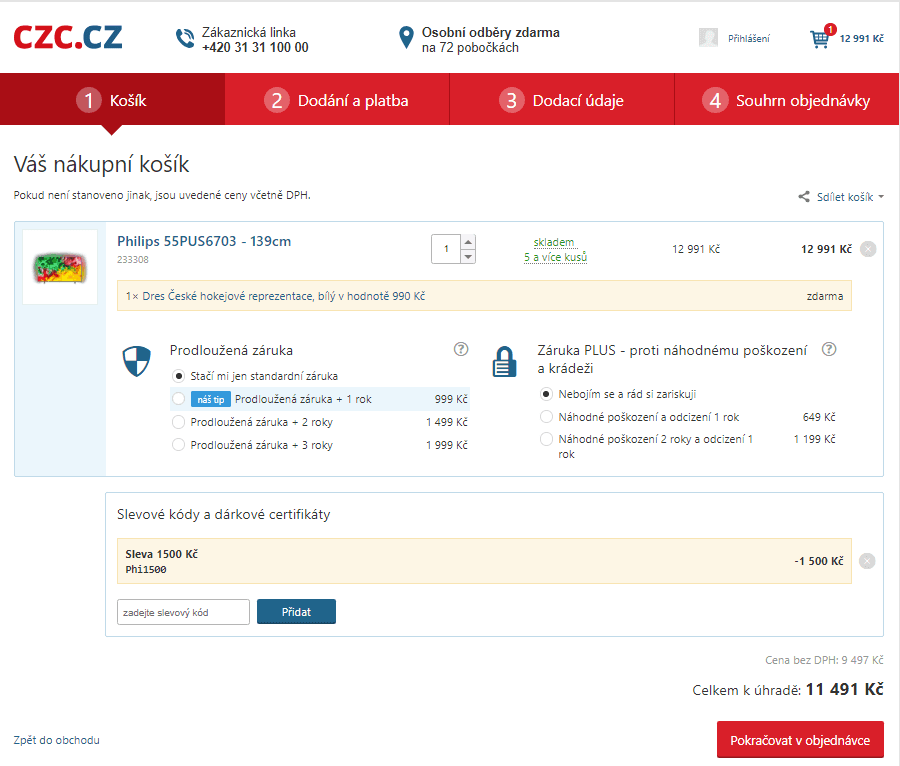The width and height of the screenshot is (900, 766).
Task: Click the customer line phone icon
Action: tap(185, 38)
